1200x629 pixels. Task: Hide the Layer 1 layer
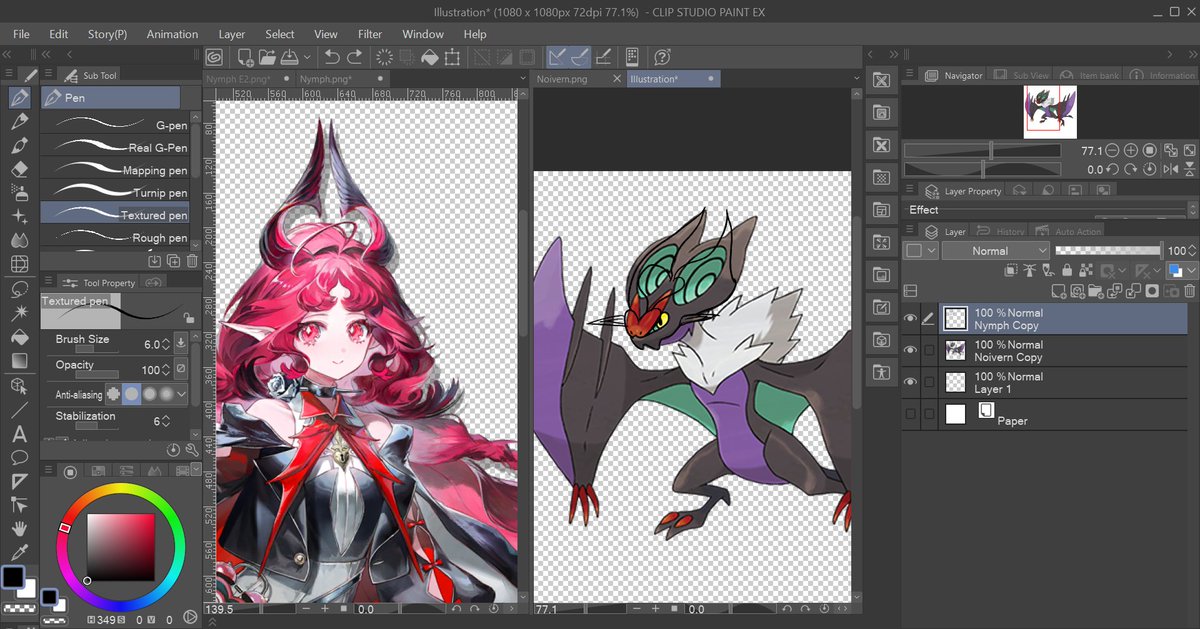[x=910, y=383]
